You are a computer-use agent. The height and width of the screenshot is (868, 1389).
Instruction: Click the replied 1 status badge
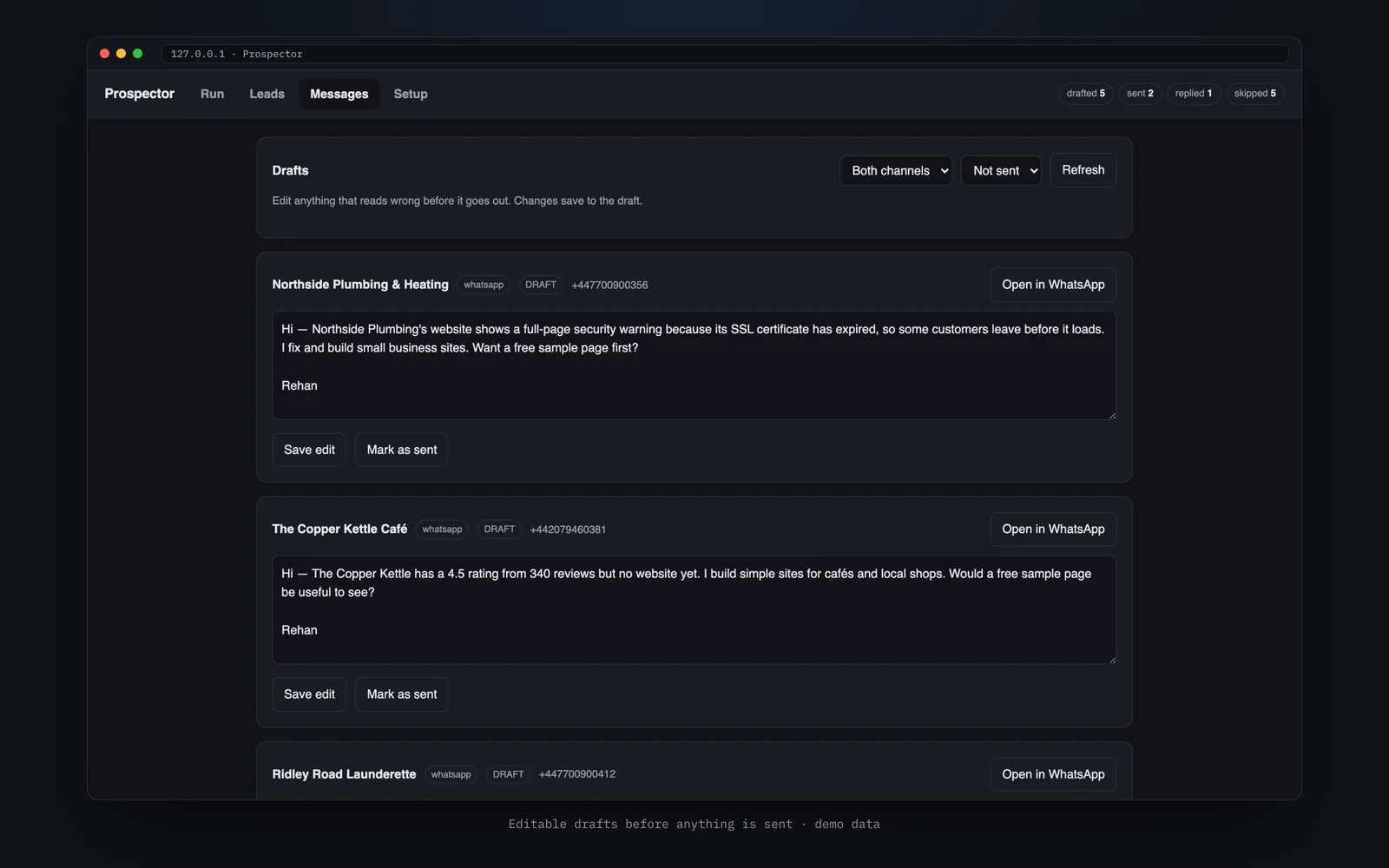pyautogui.click(x=1194, y=94)
